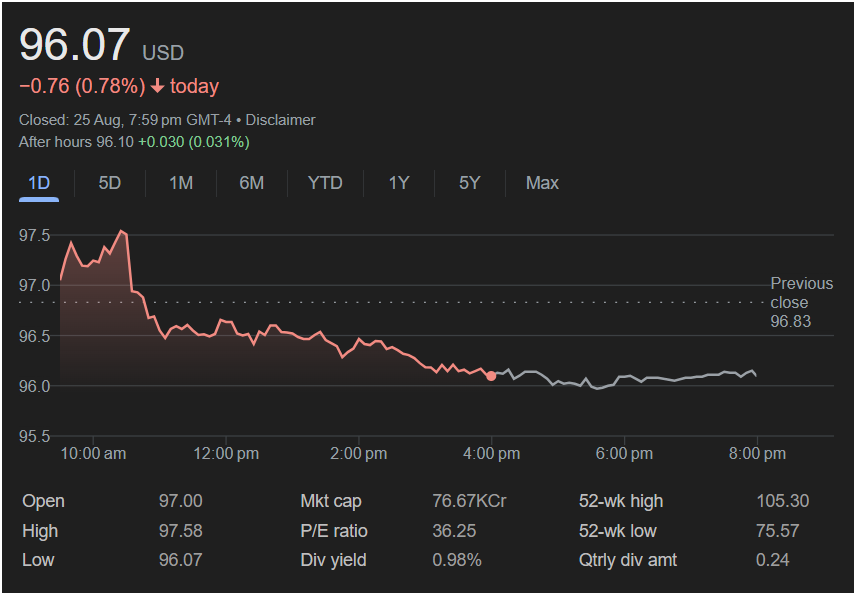Click the Mkt cap value 76.67KCr
This screenshot has width=856, height=595.
point(469,501)
